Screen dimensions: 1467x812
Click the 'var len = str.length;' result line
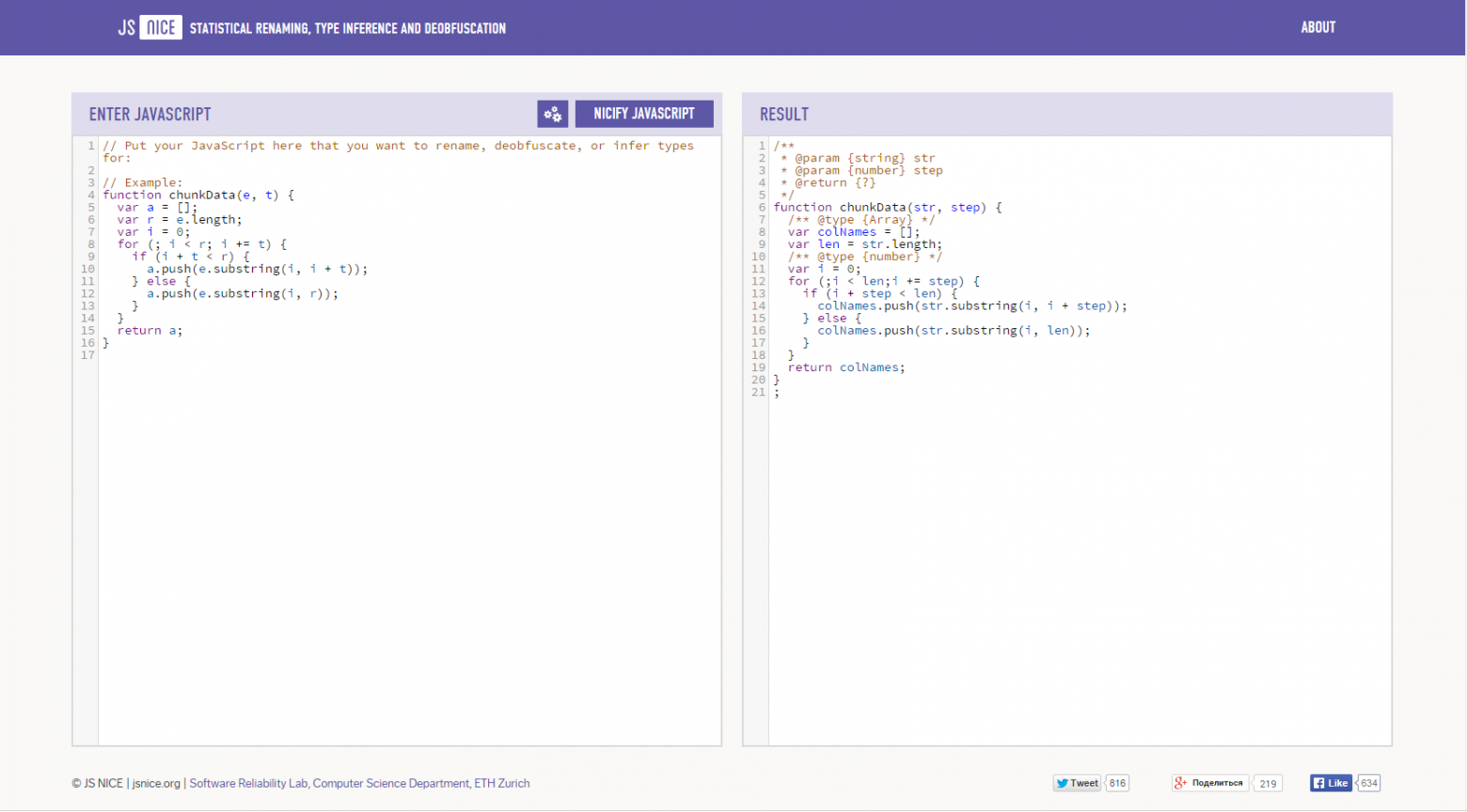click(x=865, y=244)
